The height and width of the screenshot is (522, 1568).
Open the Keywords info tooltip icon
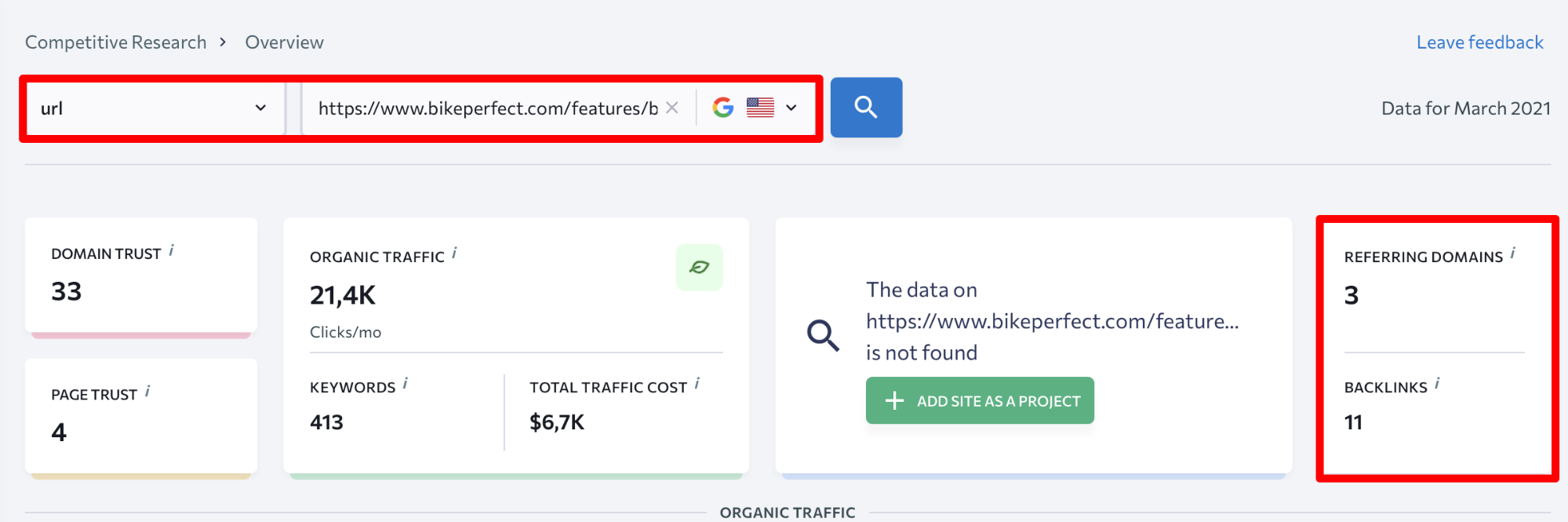pyautogui.click(x=406, y=384)
